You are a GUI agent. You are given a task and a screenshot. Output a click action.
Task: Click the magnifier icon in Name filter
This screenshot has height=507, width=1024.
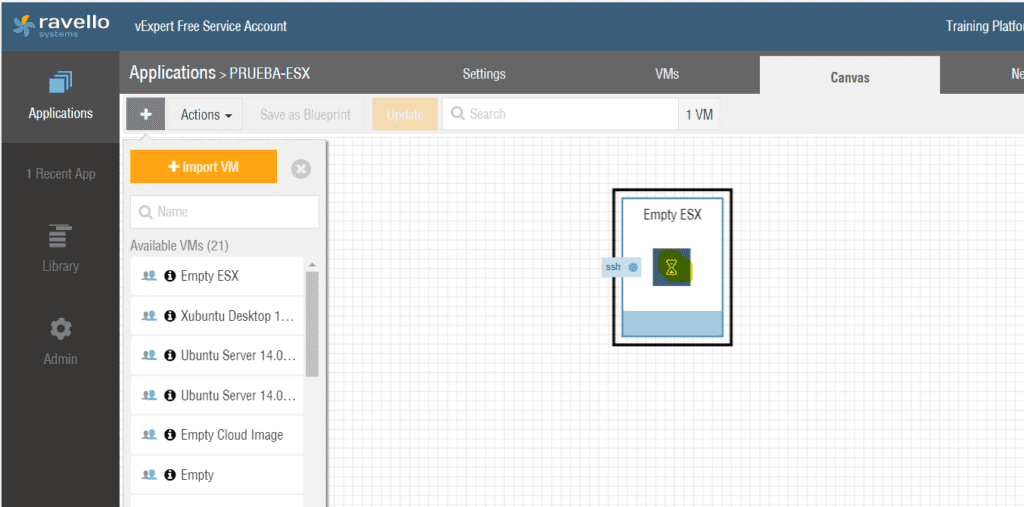point(145,212)
